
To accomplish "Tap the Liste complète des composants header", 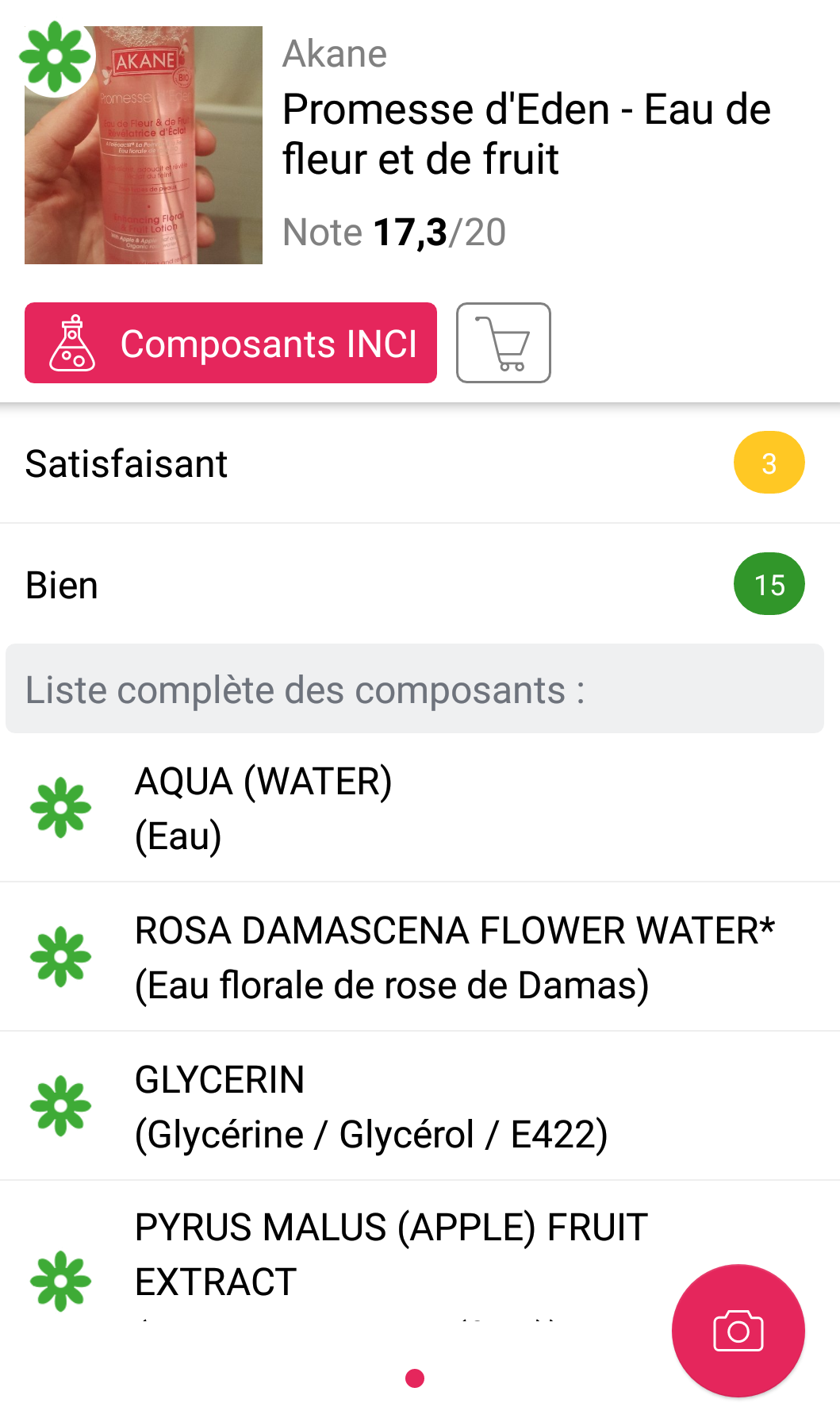I will [414, 689].
